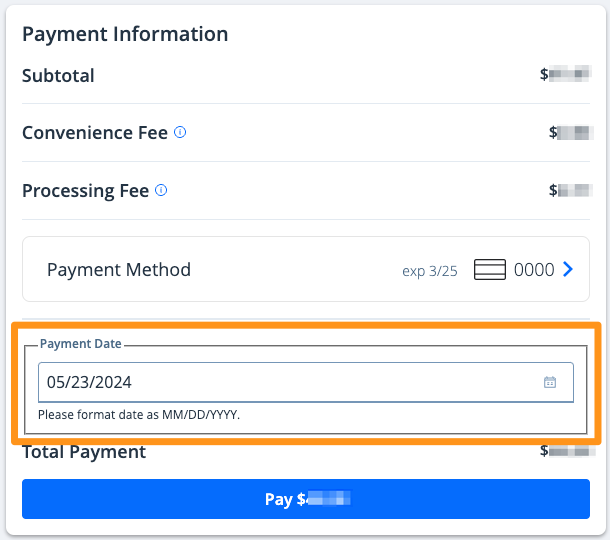Click the MM/DD/YYYY format hint text
The image size is (610, 540).
click(139, 414)
